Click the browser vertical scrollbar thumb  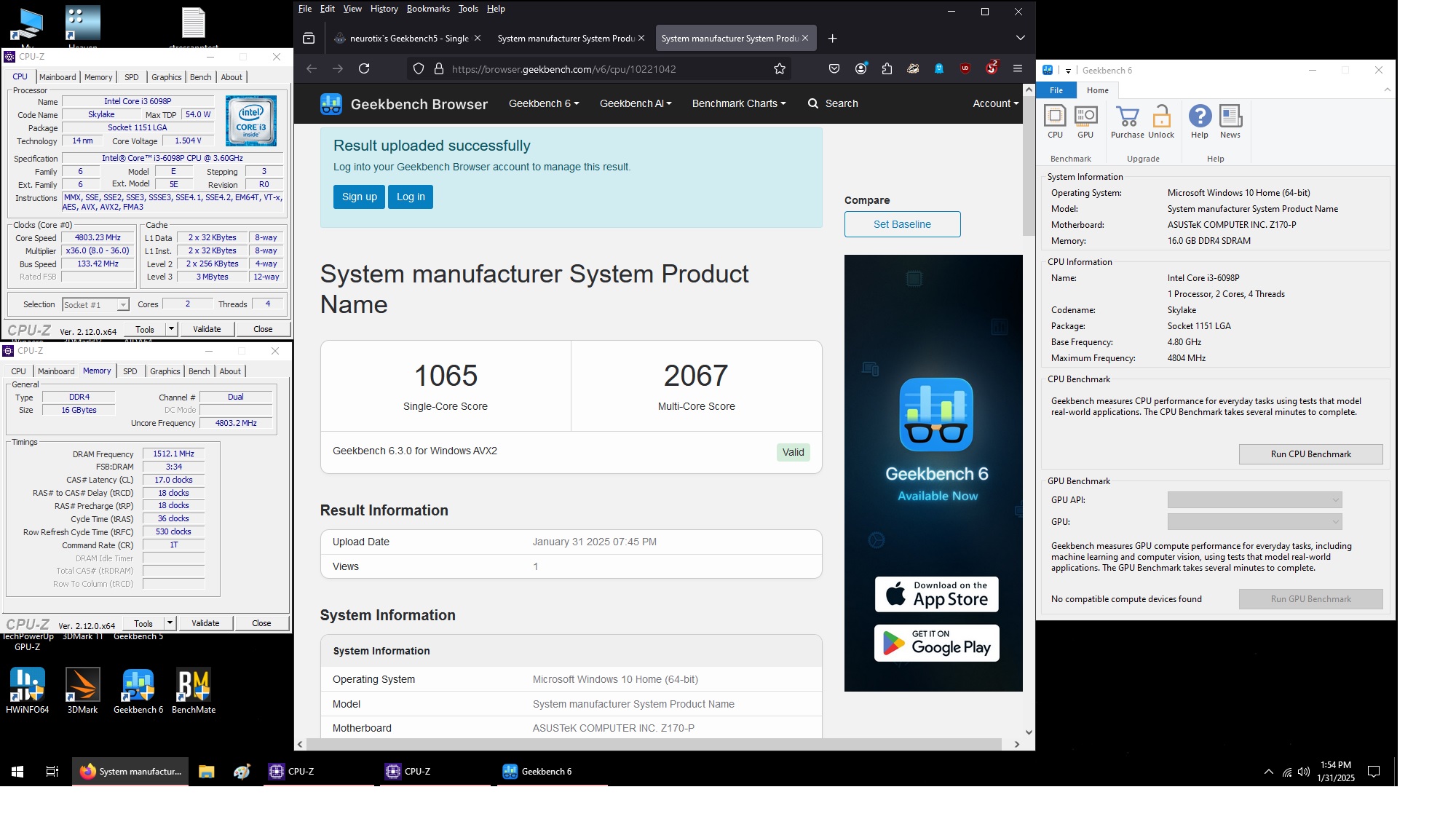click(1029, 167)
